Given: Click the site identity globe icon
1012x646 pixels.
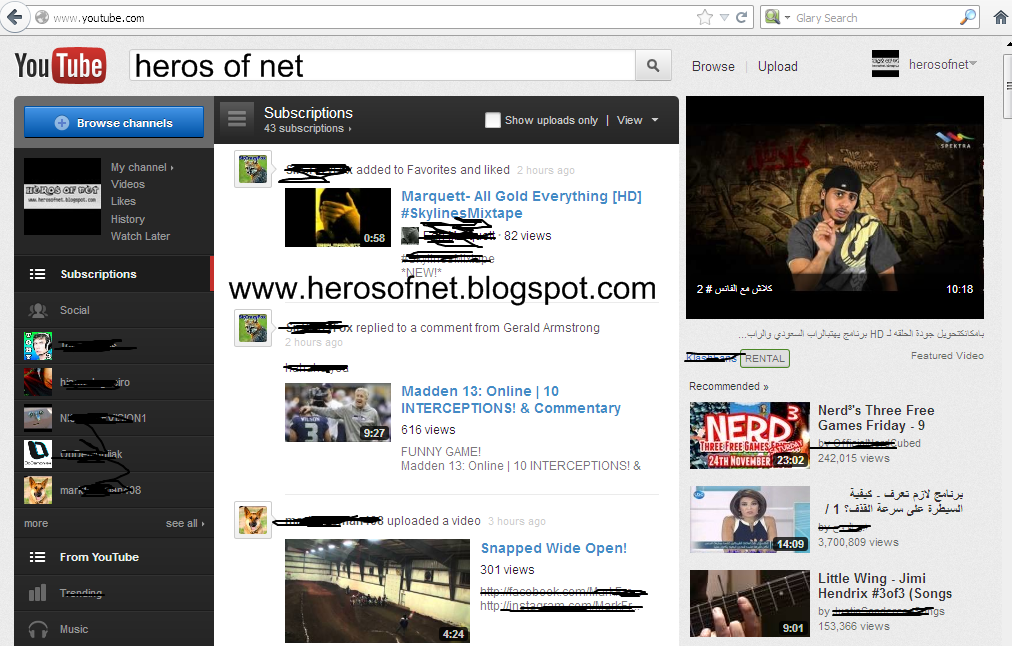Looking at the screenshot, I should pos(42,17).
